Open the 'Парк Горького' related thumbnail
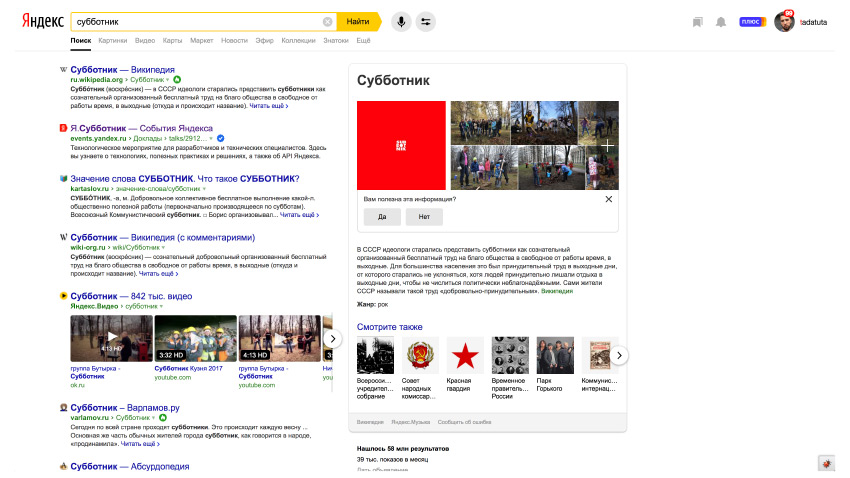The height and width of the screenshot is (478, 850). pos(555,355)
